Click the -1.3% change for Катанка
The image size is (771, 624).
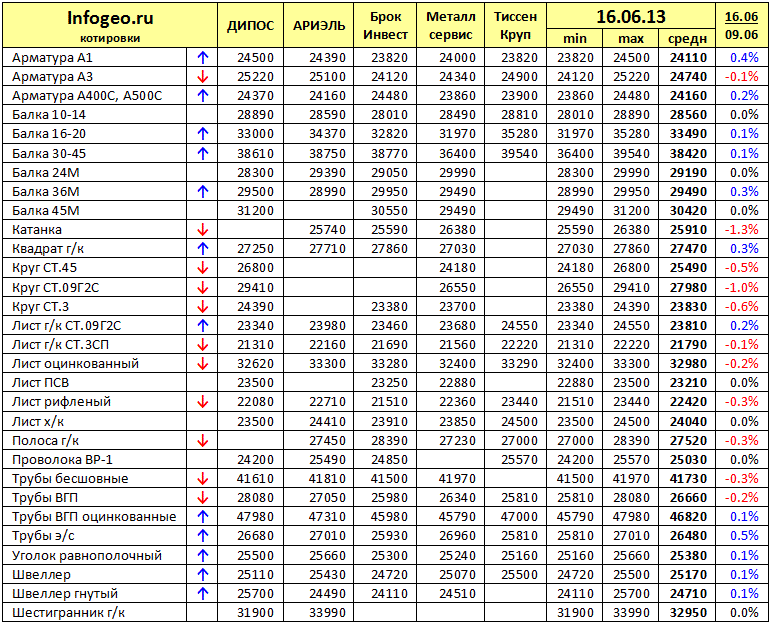[x=741, y=230]
